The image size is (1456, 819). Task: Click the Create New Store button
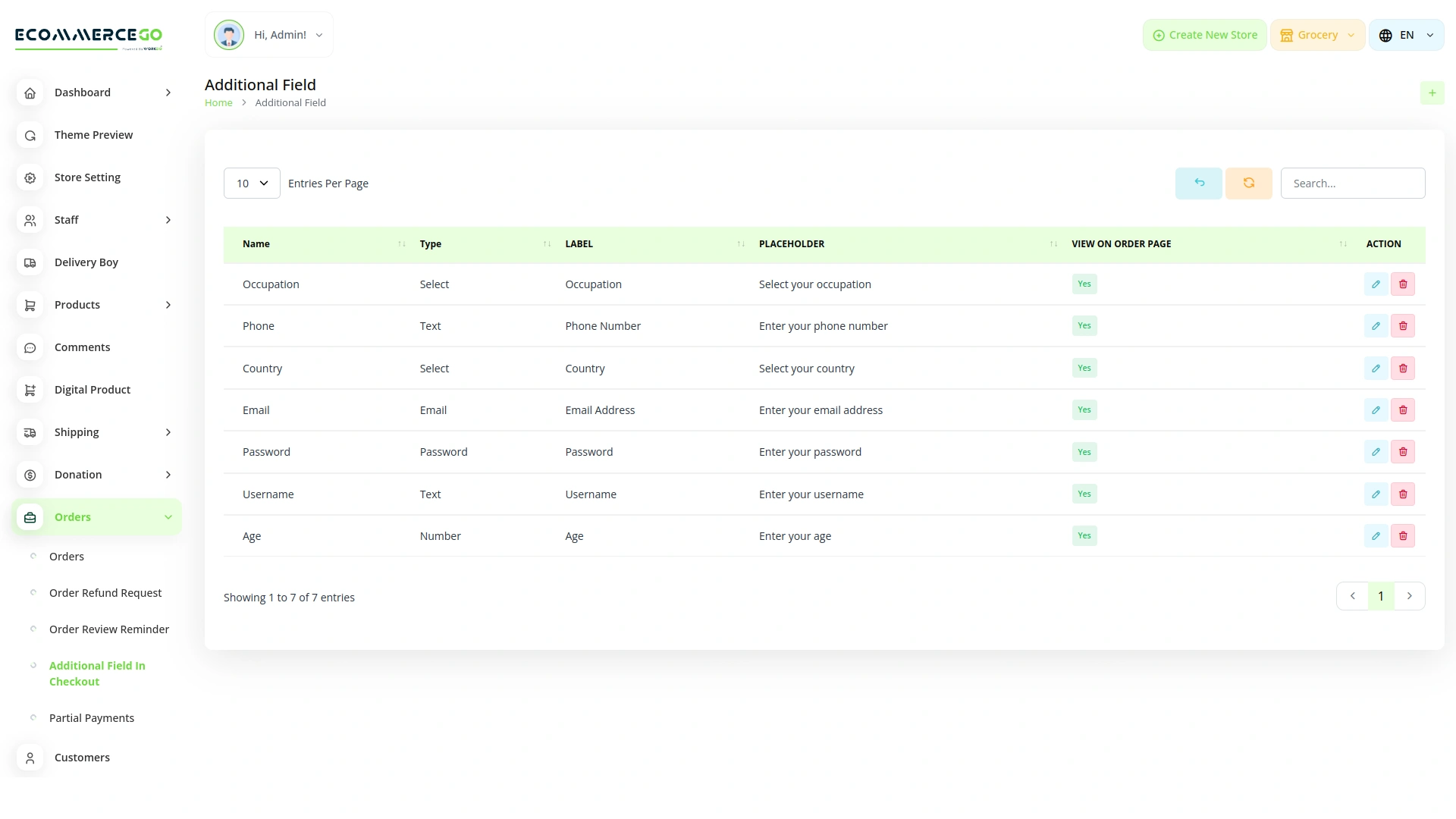pos(1204,34)
